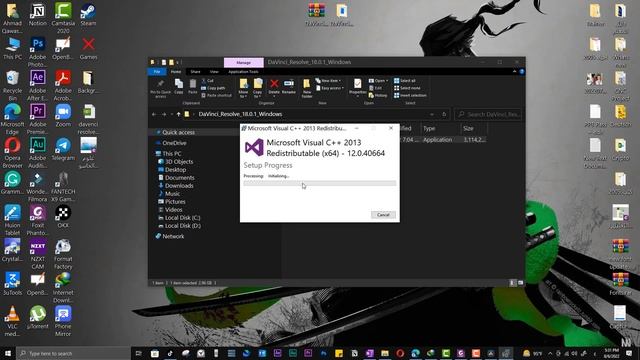Click the Rename icon in the ribbon
Viewport: 640px width, 360px height.
coord(289,87)
